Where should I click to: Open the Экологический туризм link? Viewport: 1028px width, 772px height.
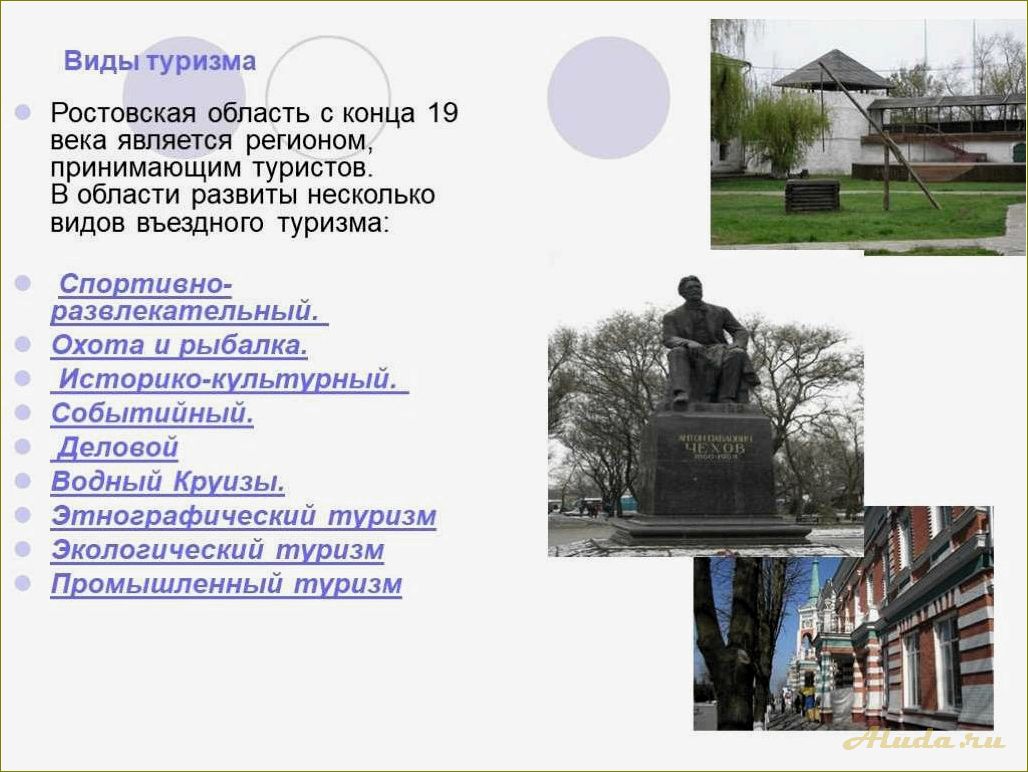[218, 551]
